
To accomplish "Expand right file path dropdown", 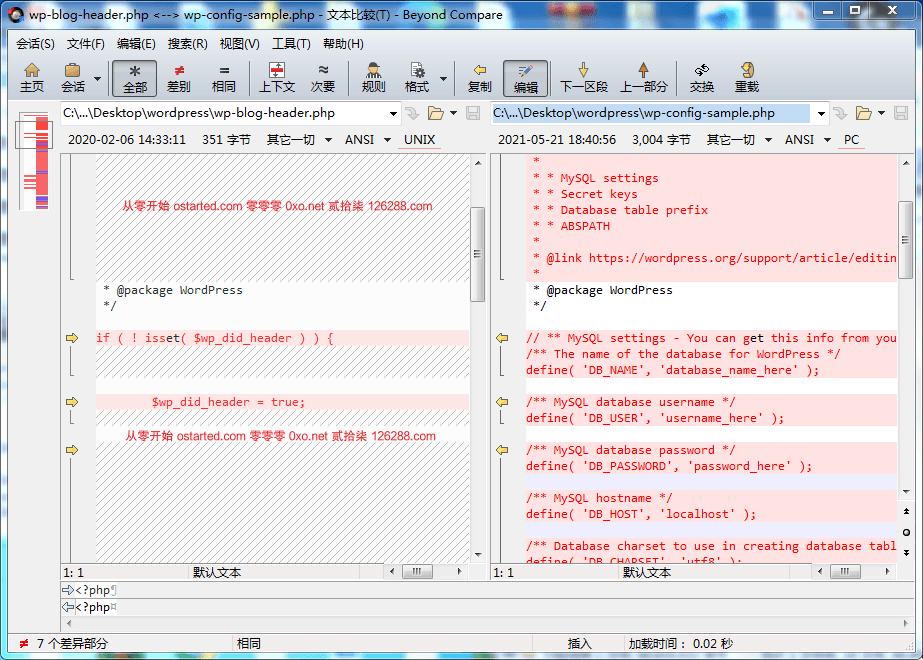I will pos(821,114).
